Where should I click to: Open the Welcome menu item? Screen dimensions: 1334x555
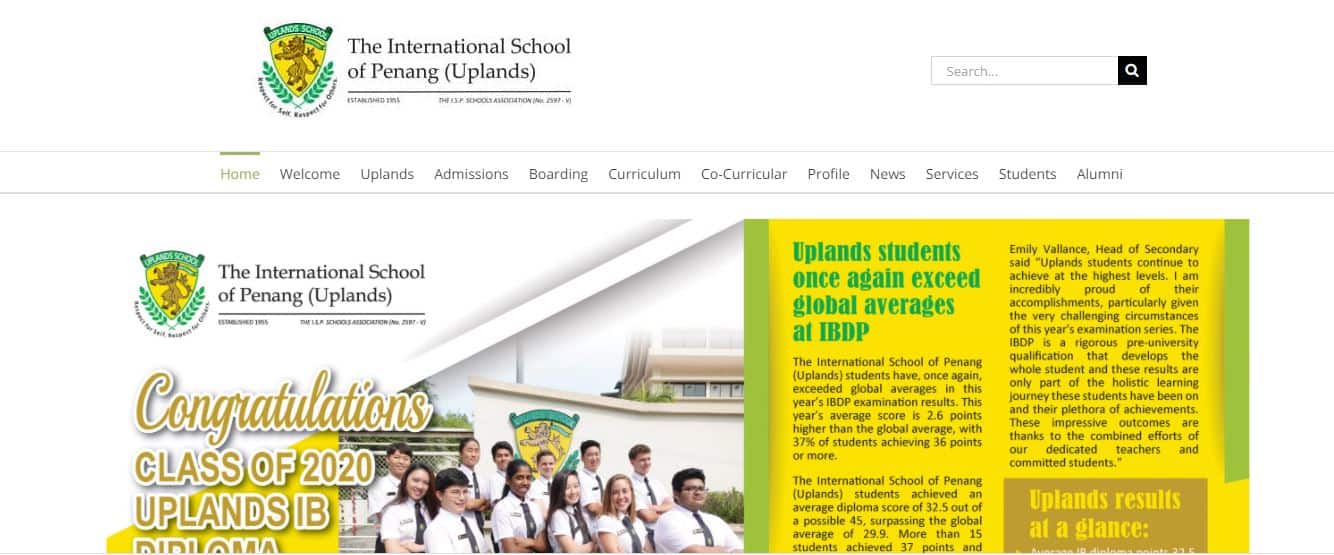pyautogui.click(x=310, y=174)
